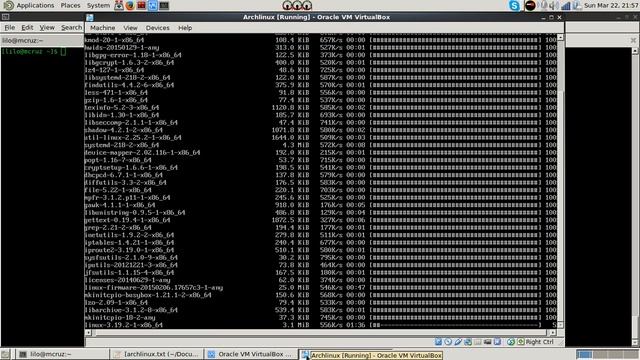Click the VM vertical scrollbar up arrow
This screenshot has height=360, width=640.
(560, 37)
